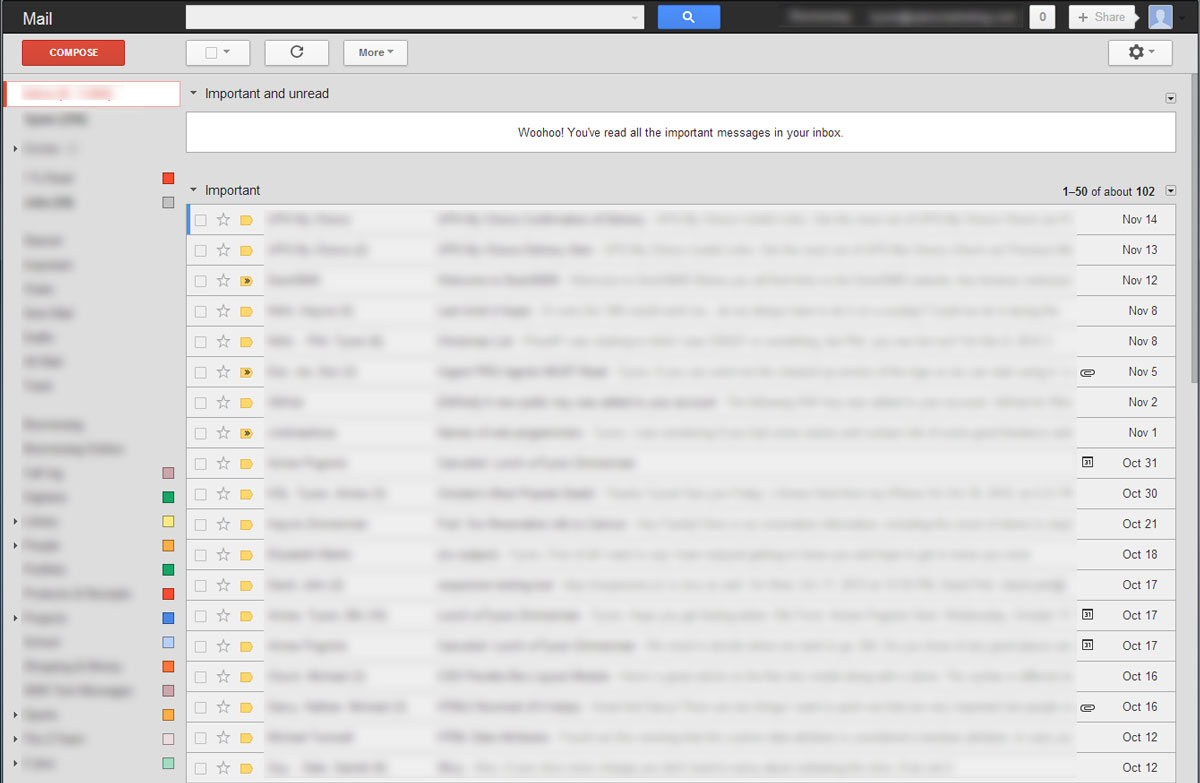This screenshot has height=783, width=1200.
Task: Show search options arrow in search box
Action: coord(636,18)
